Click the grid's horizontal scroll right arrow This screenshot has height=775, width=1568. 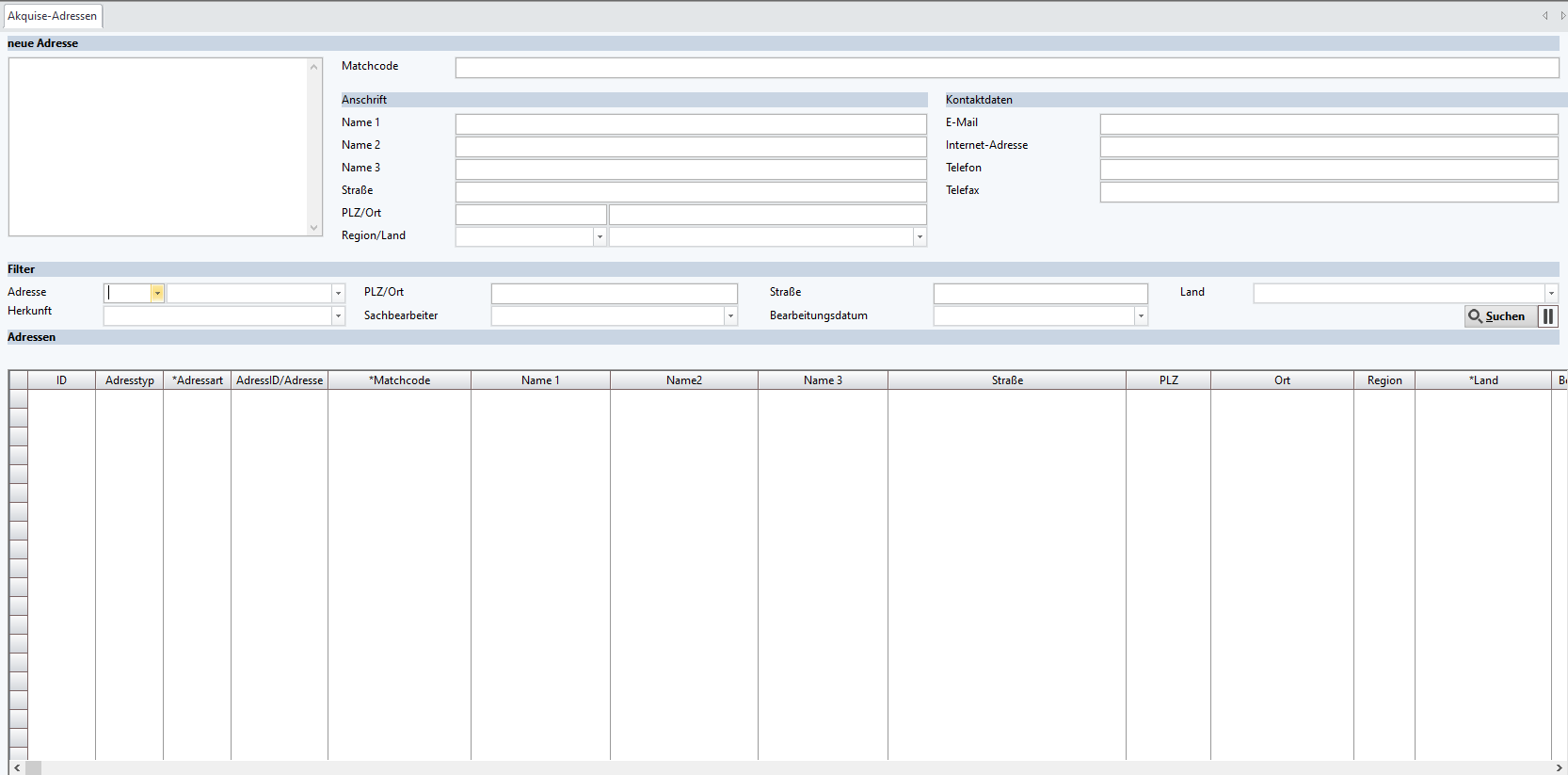click(x=1559, y=768)
